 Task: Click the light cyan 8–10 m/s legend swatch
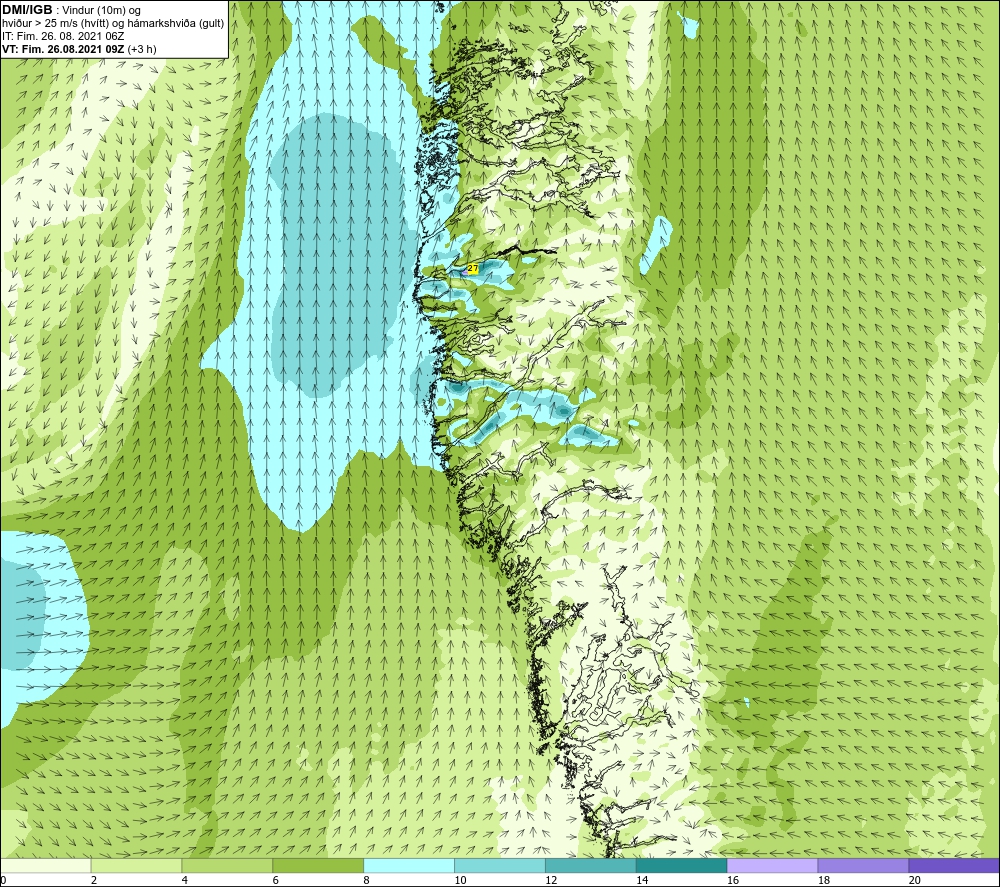409,865
